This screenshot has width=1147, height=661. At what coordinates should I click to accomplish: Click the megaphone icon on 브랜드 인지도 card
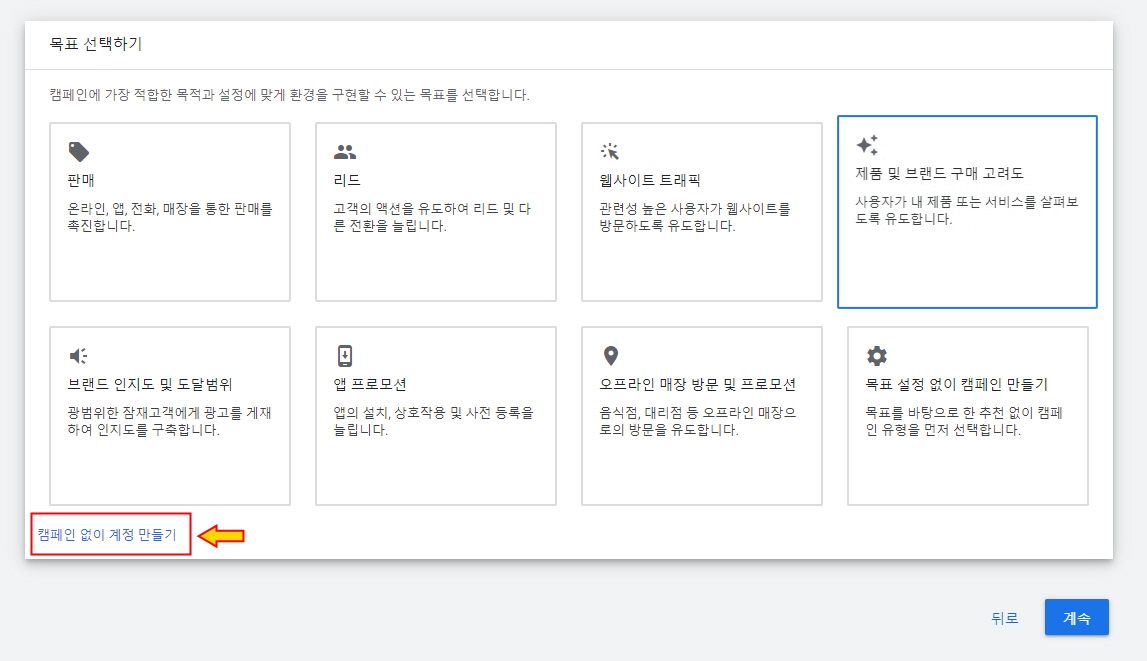78,355
